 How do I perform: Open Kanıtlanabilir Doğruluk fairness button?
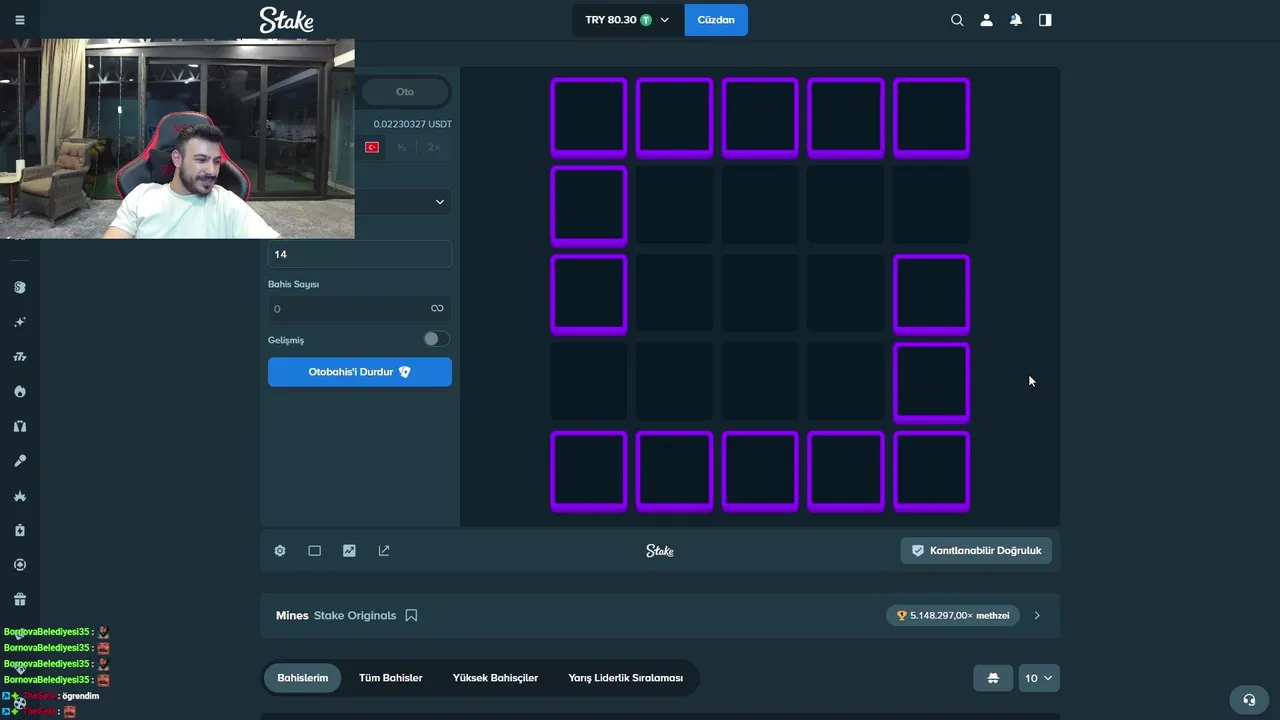(x=976, y=551)
